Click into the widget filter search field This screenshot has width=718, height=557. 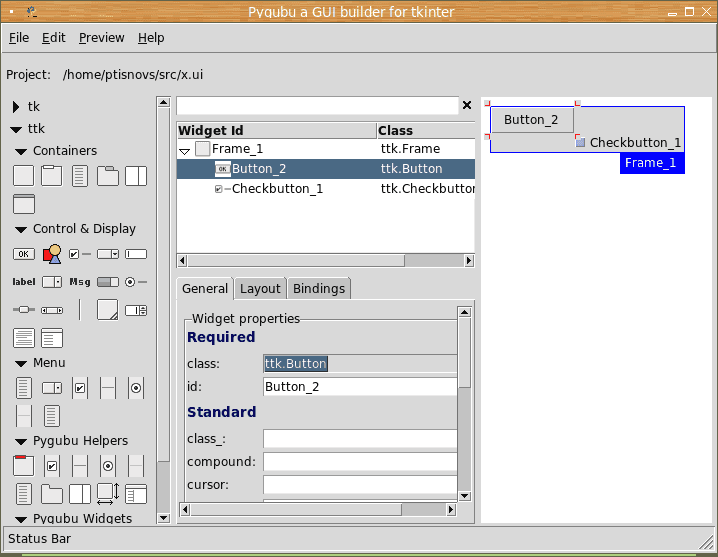pos(317,106)
